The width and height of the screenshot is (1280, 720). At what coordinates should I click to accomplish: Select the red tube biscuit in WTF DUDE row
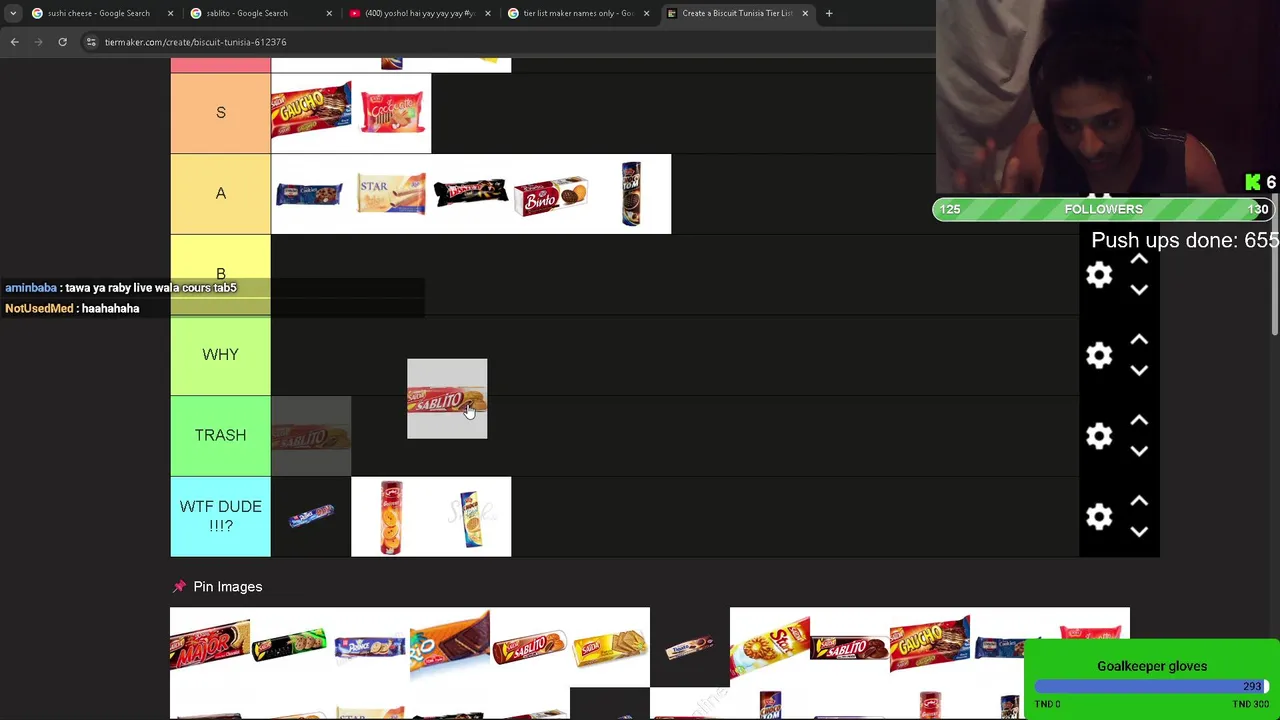[x=391, y=516]
